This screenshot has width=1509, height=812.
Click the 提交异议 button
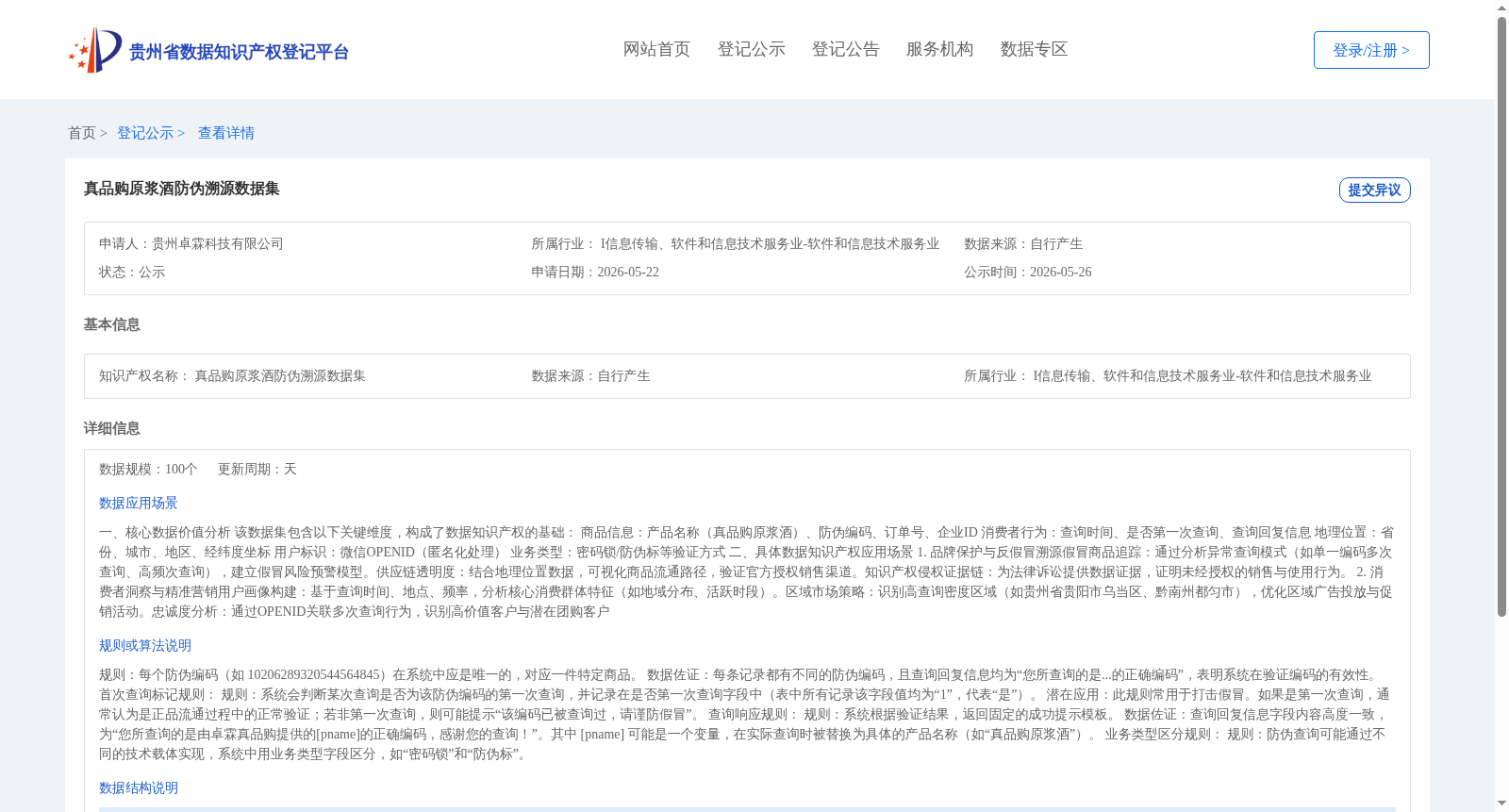1374,190
